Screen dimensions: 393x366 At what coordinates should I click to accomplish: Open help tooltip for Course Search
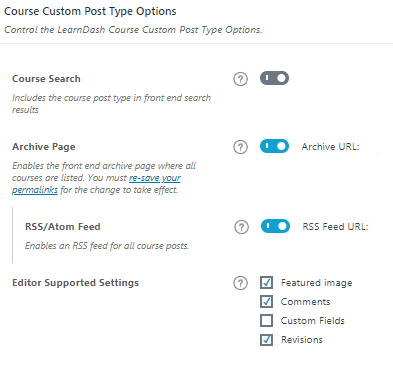point(240,79)
